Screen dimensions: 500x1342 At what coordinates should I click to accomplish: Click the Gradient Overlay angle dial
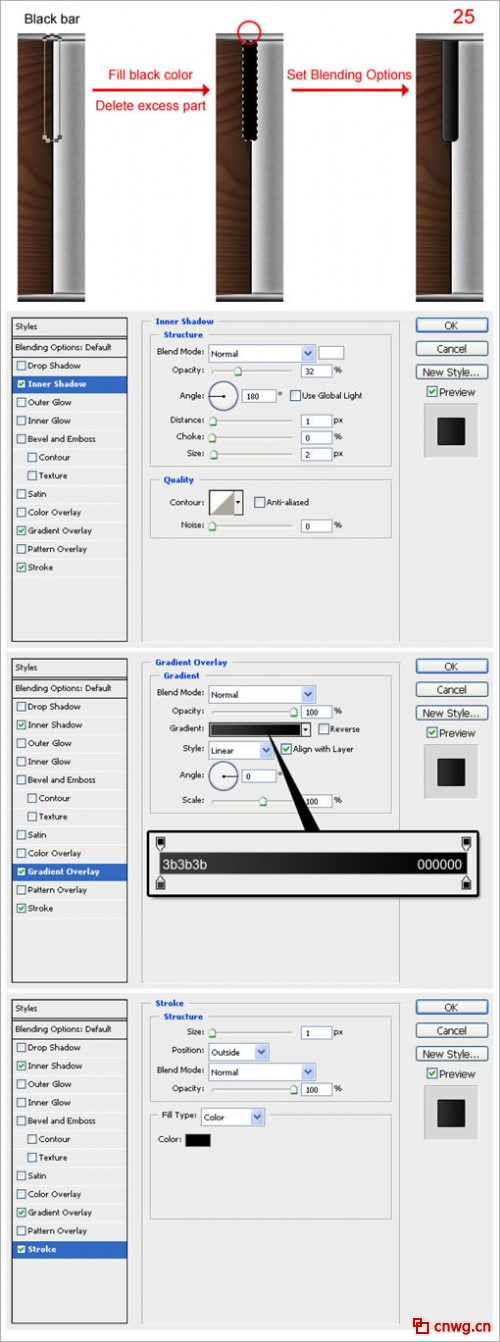[x=223, y=774]
